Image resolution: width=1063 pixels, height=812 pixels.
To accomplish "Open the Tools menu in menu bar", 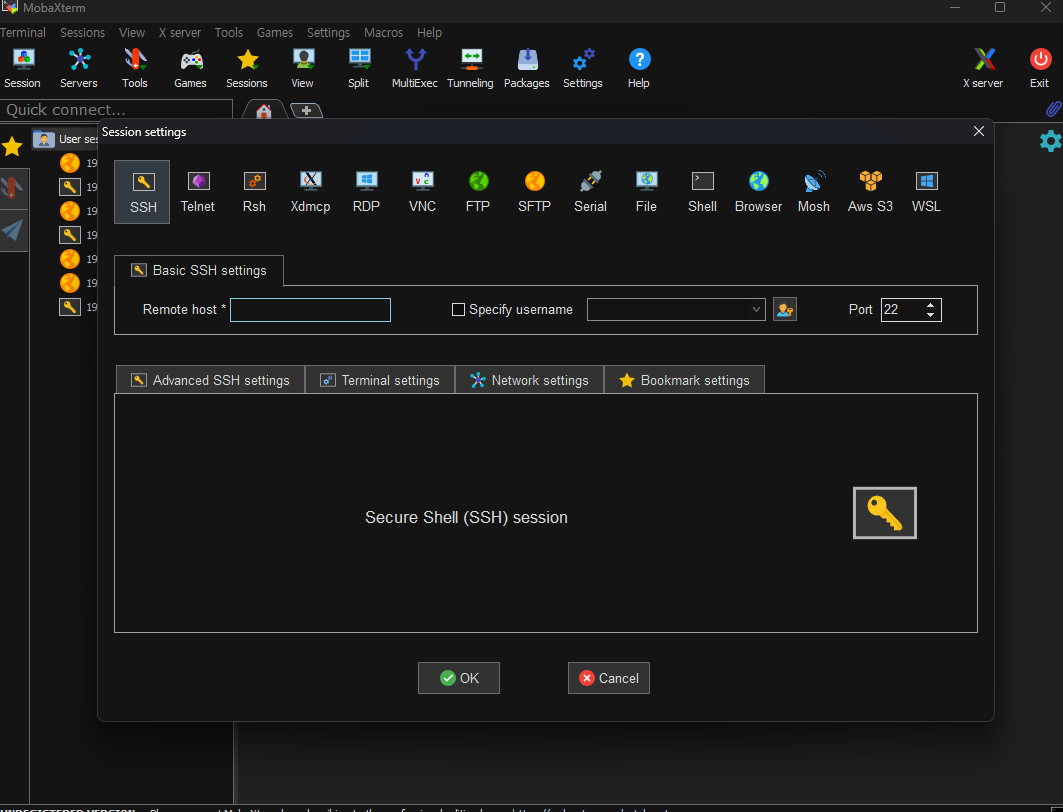I will coord(228,33).
